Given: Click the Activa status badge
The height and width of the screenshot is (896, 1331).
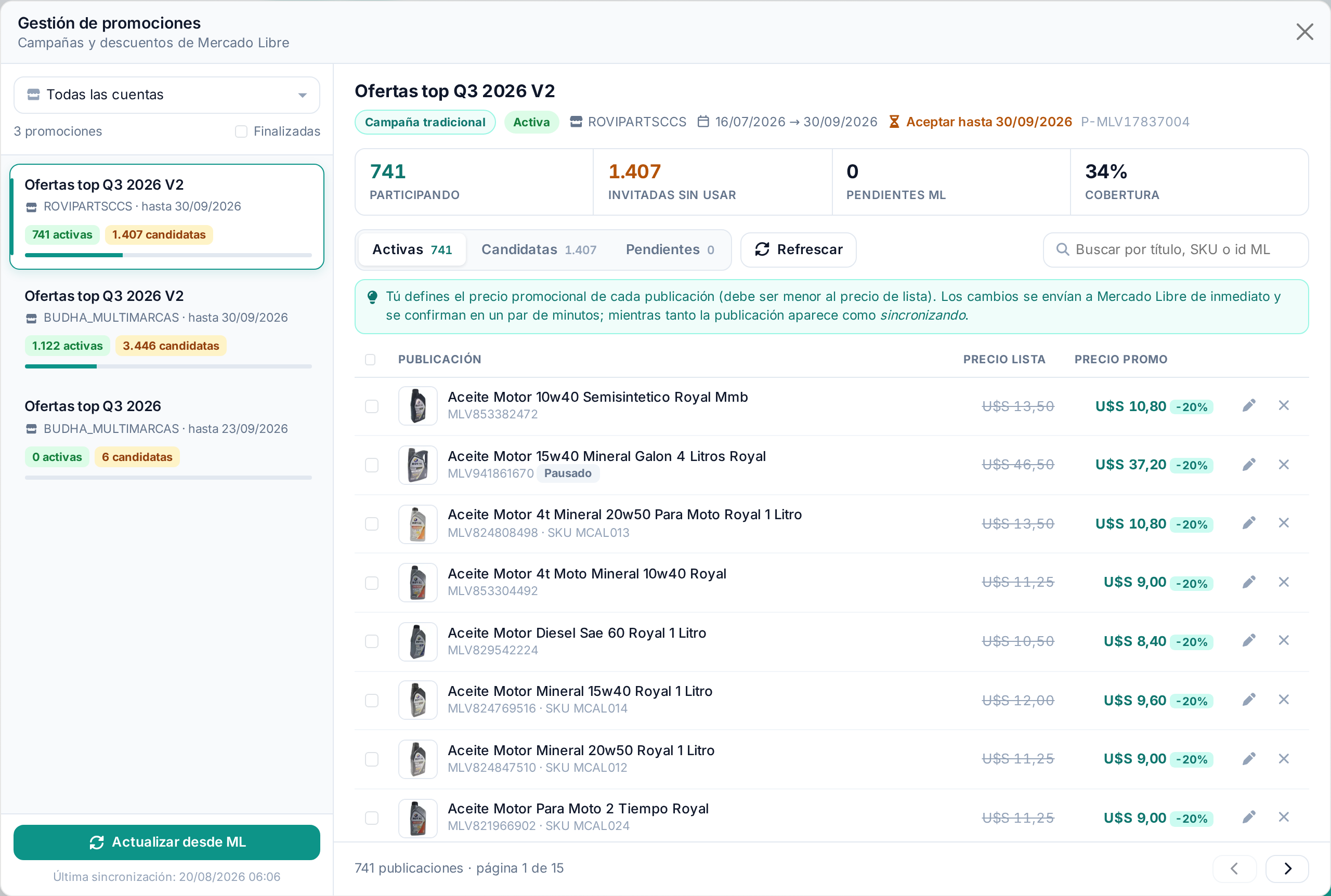Looking at the screenshot, I should click(531, 122).
